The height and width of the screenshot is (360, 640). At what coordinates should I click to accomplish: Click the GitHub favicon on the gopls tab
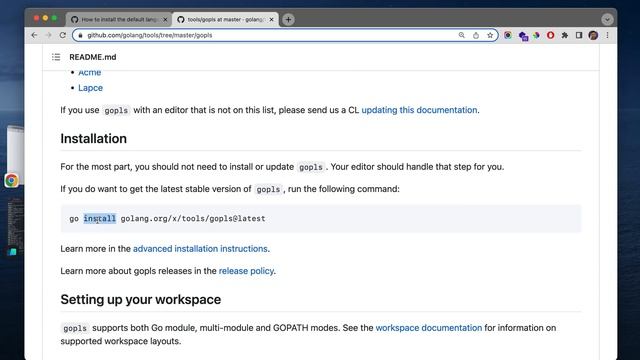tap(180, 19)
